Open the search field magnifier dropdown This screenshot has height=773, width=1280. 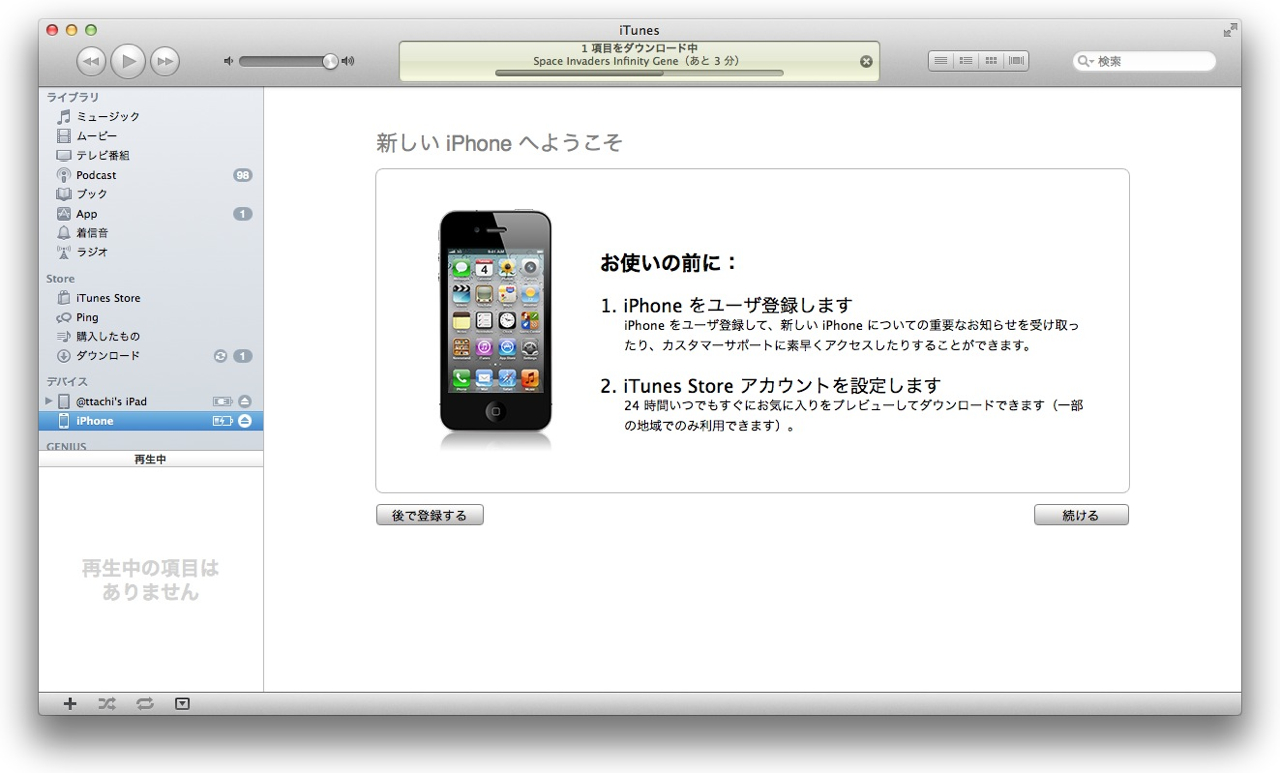(1086, 61)
